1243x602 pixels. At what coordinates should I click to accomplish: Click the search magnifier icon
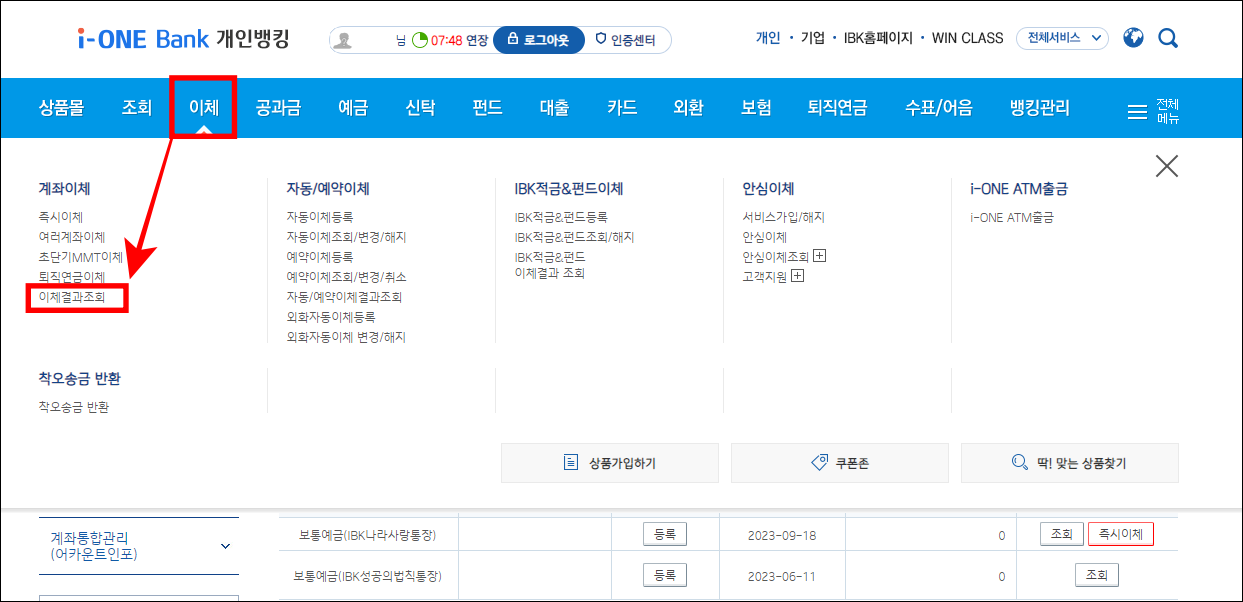(x=1167, y=37)
